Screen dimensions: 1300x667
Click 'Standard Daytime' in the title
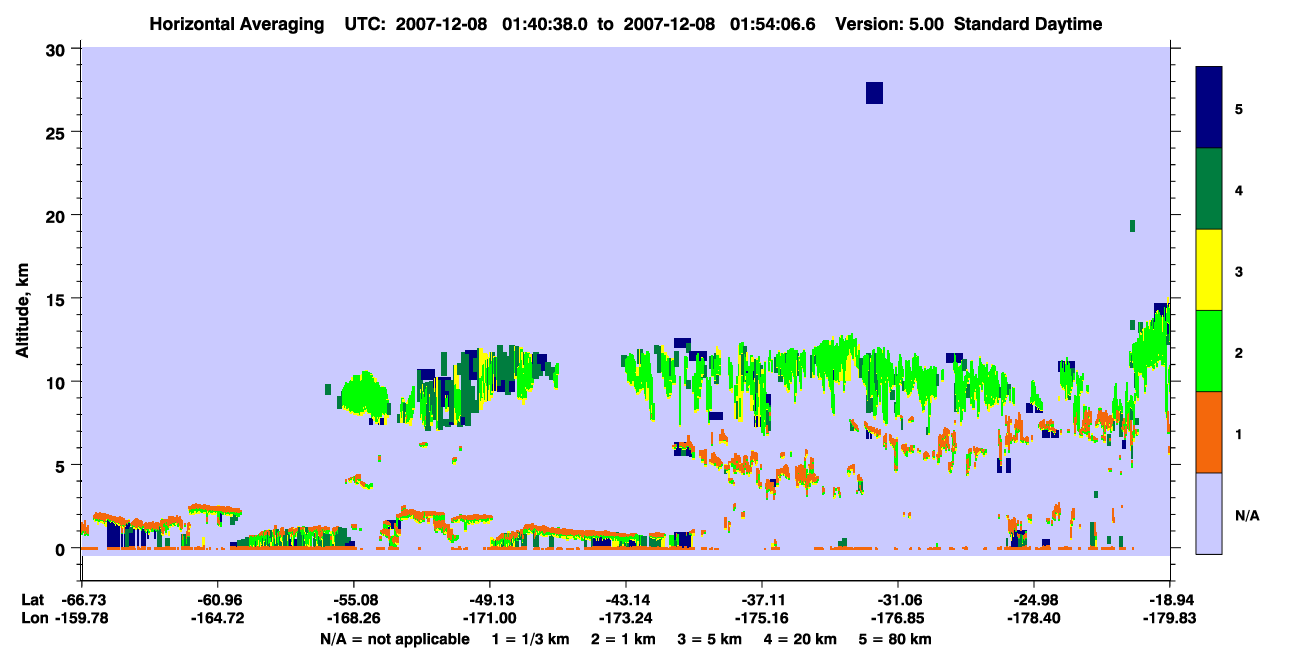(x=1028, y=24)
